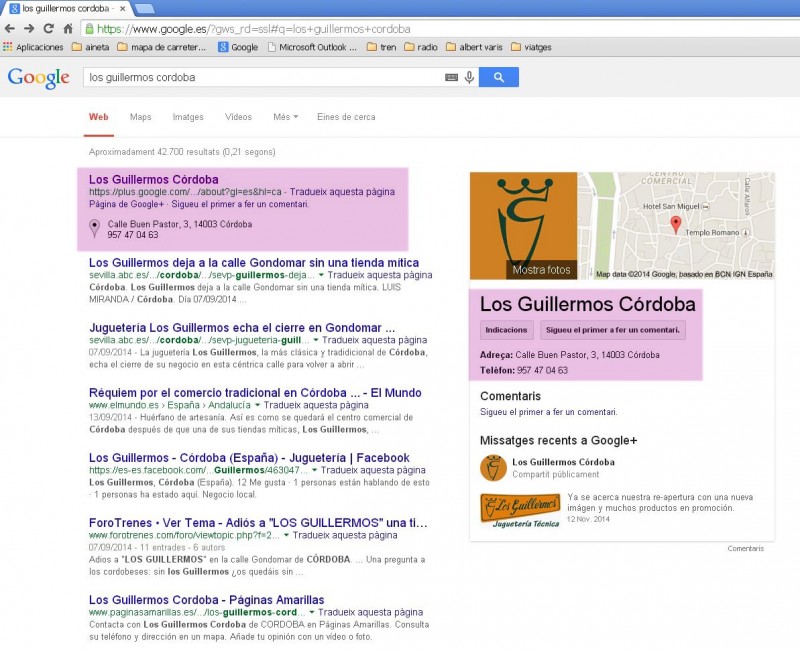The width and height of the screenshot is (800, 651).
Task: Click the 'Los Guillermos Córdoba' name in Google+ posts
Action: tap(563, 462)
